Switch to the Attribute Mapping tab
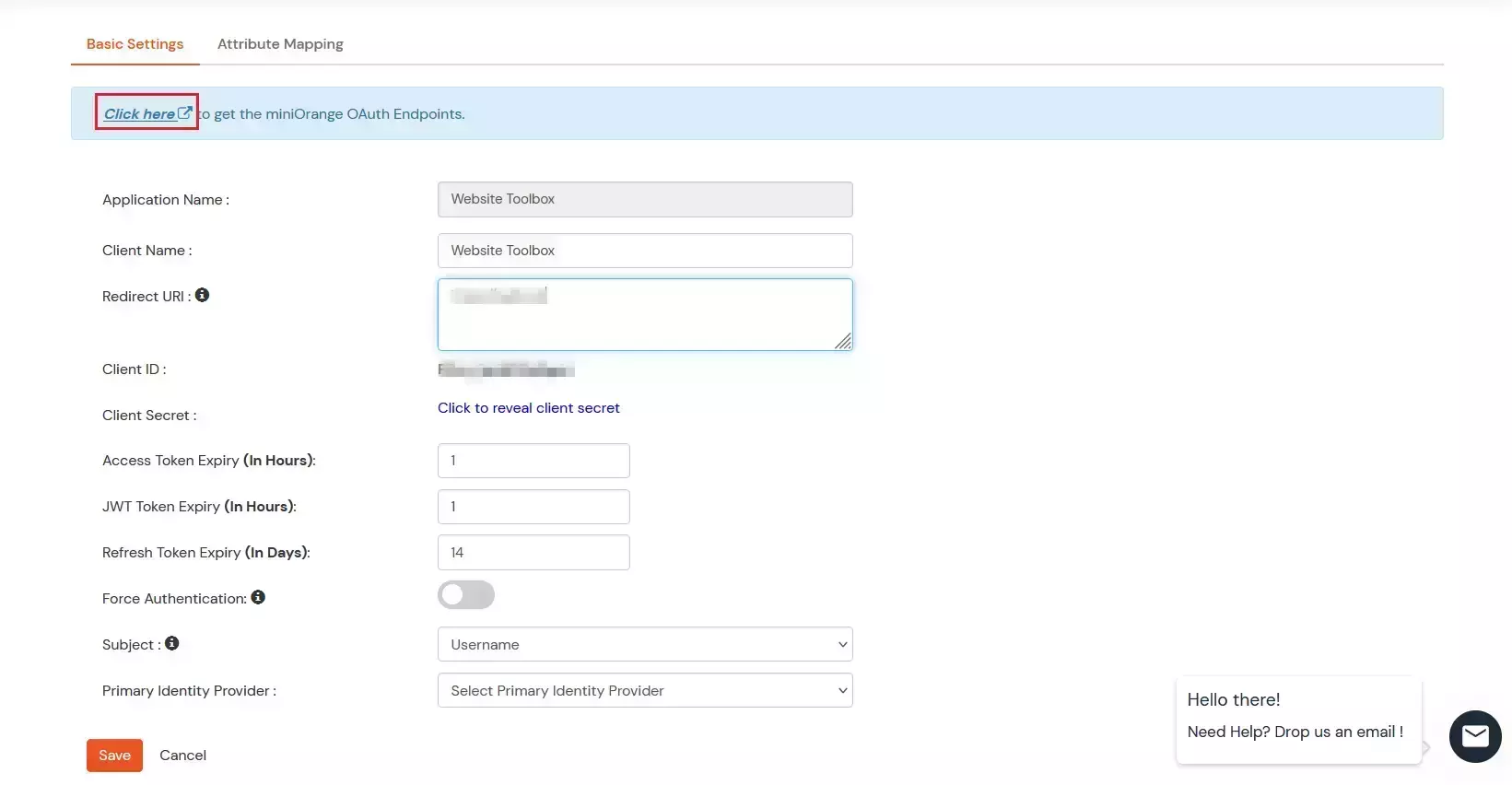 pos(280,44)
